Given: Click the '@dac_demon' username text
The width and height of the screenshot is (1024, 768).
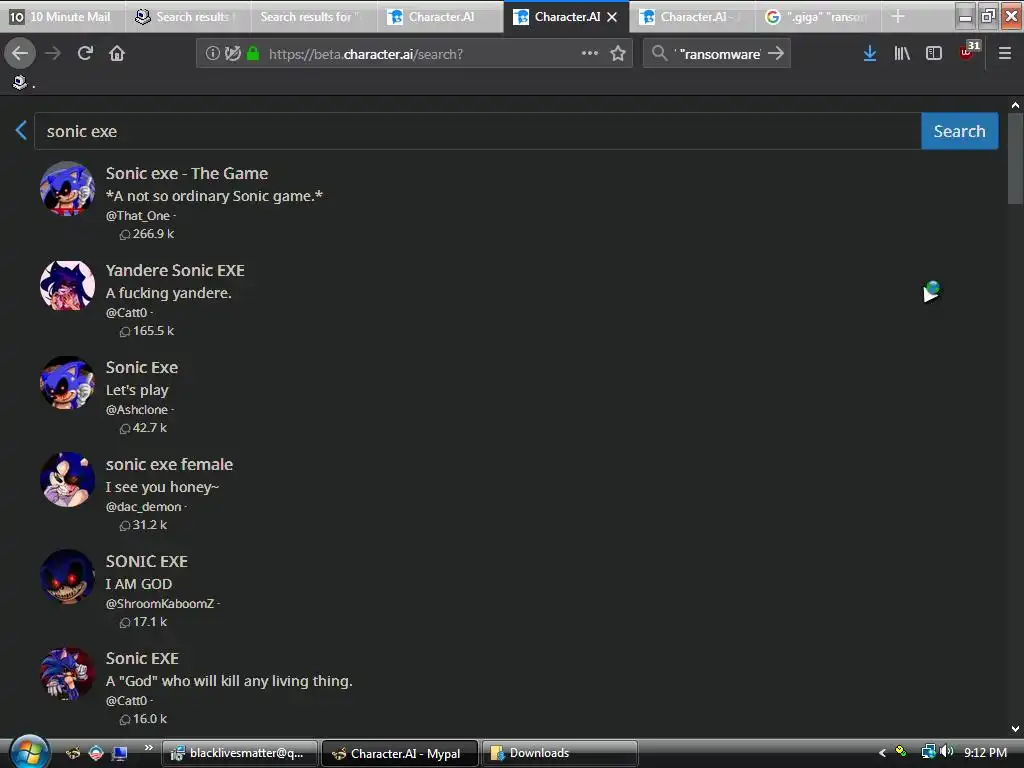Looking at the screenshot, I should click(x=144, y=507).
